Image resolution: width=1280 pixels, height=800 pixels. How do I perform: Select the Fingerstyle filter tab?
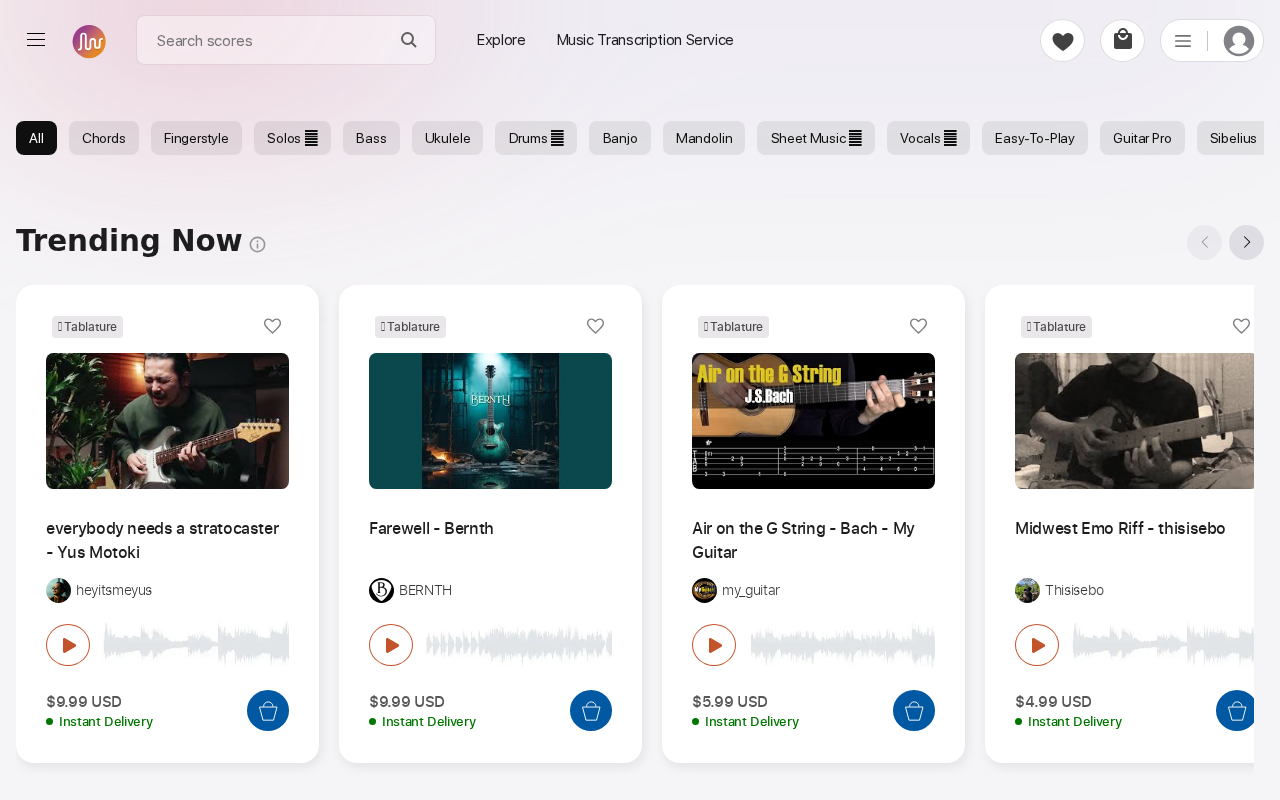click(x=196, y=138)
